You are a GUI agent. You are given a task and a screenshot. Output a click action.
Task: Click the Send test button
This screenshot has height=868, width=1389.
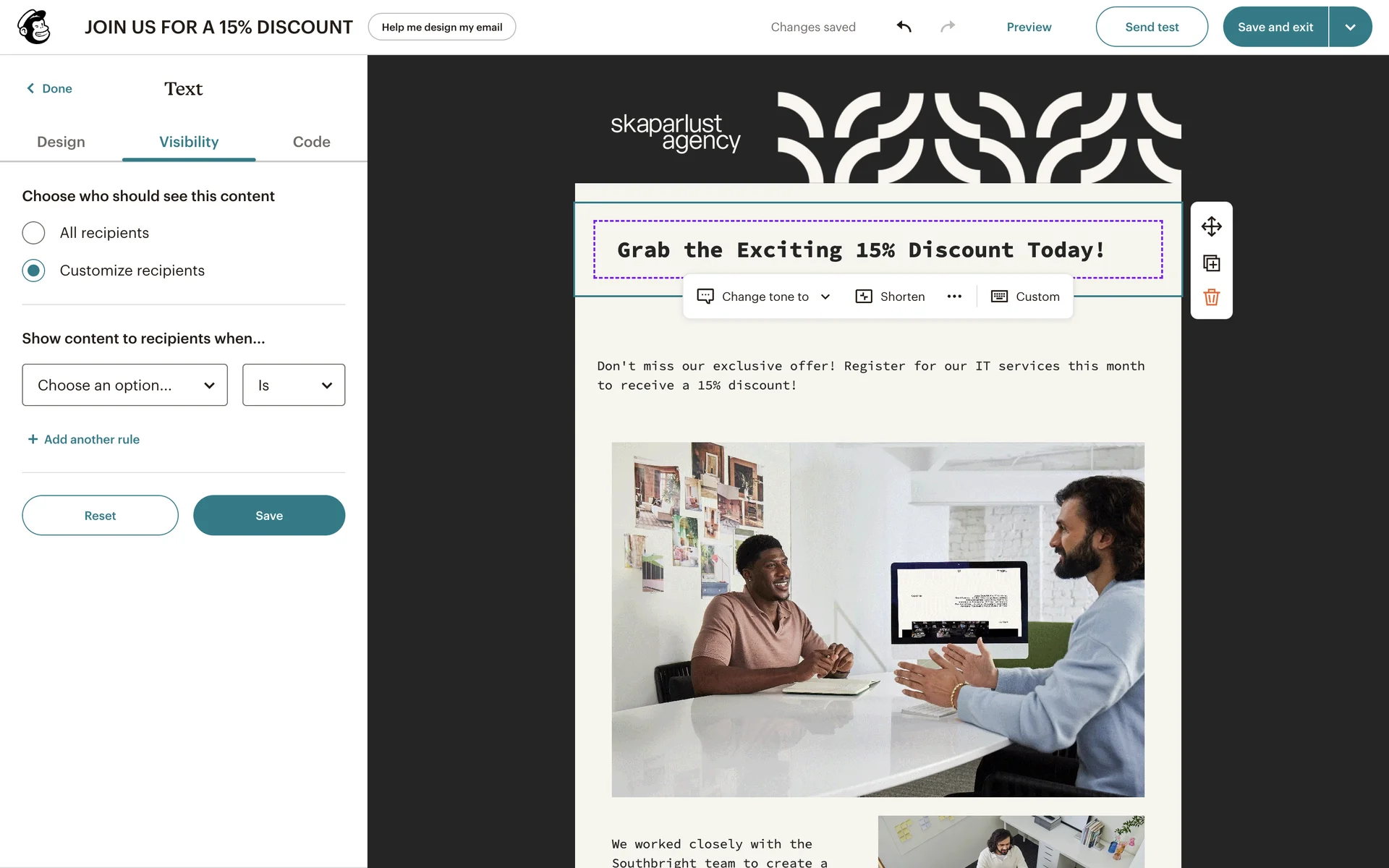(1152, 27)
